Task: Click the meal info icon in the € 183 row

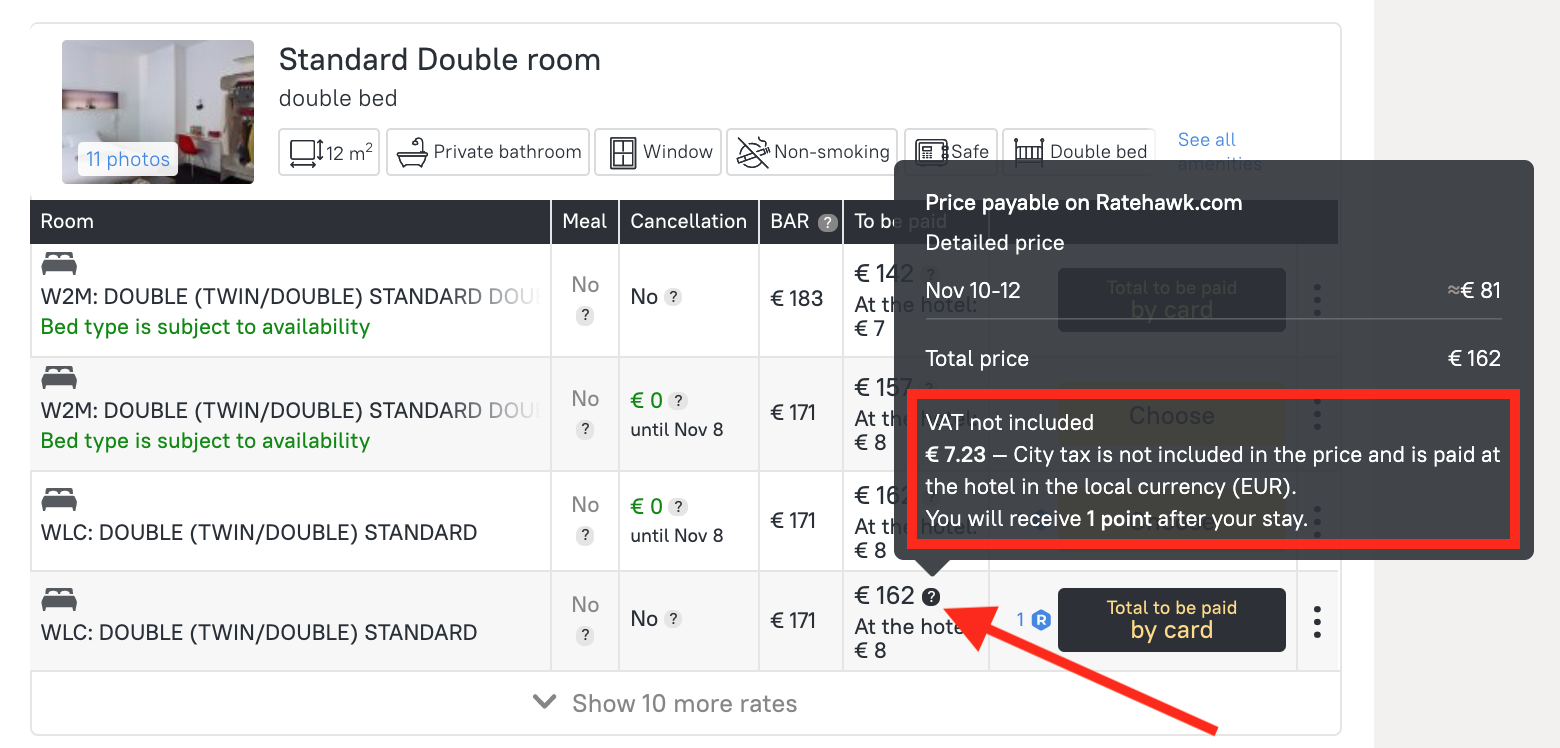Action: pyautogui.click(x=585, y=315)
